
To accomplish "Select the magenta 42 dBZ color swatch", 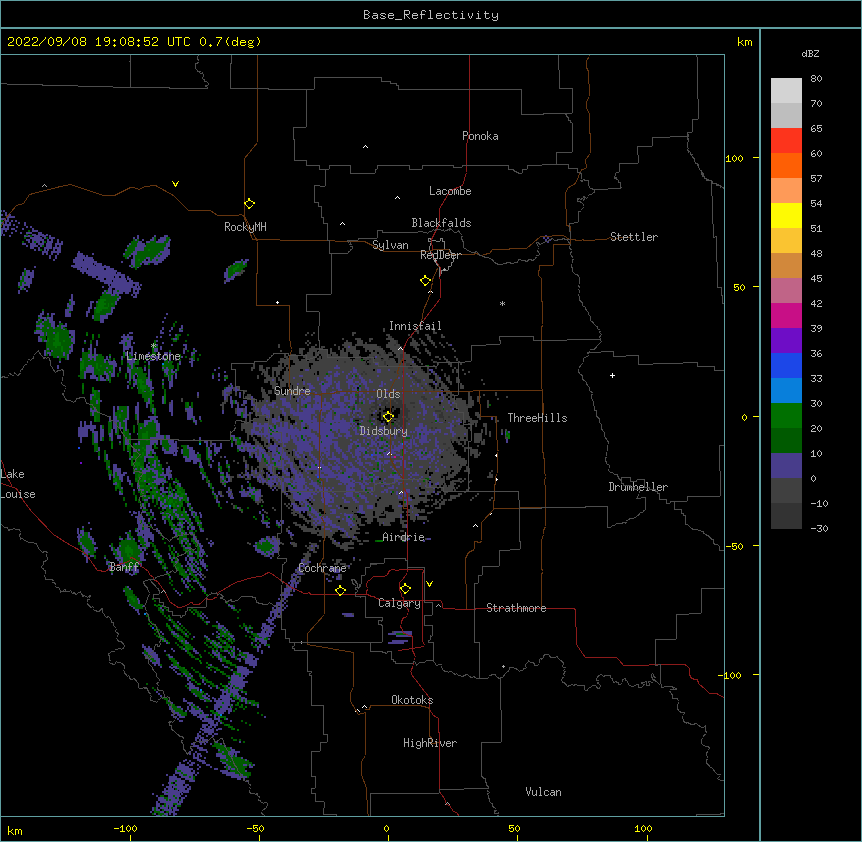I will (786, 315).
